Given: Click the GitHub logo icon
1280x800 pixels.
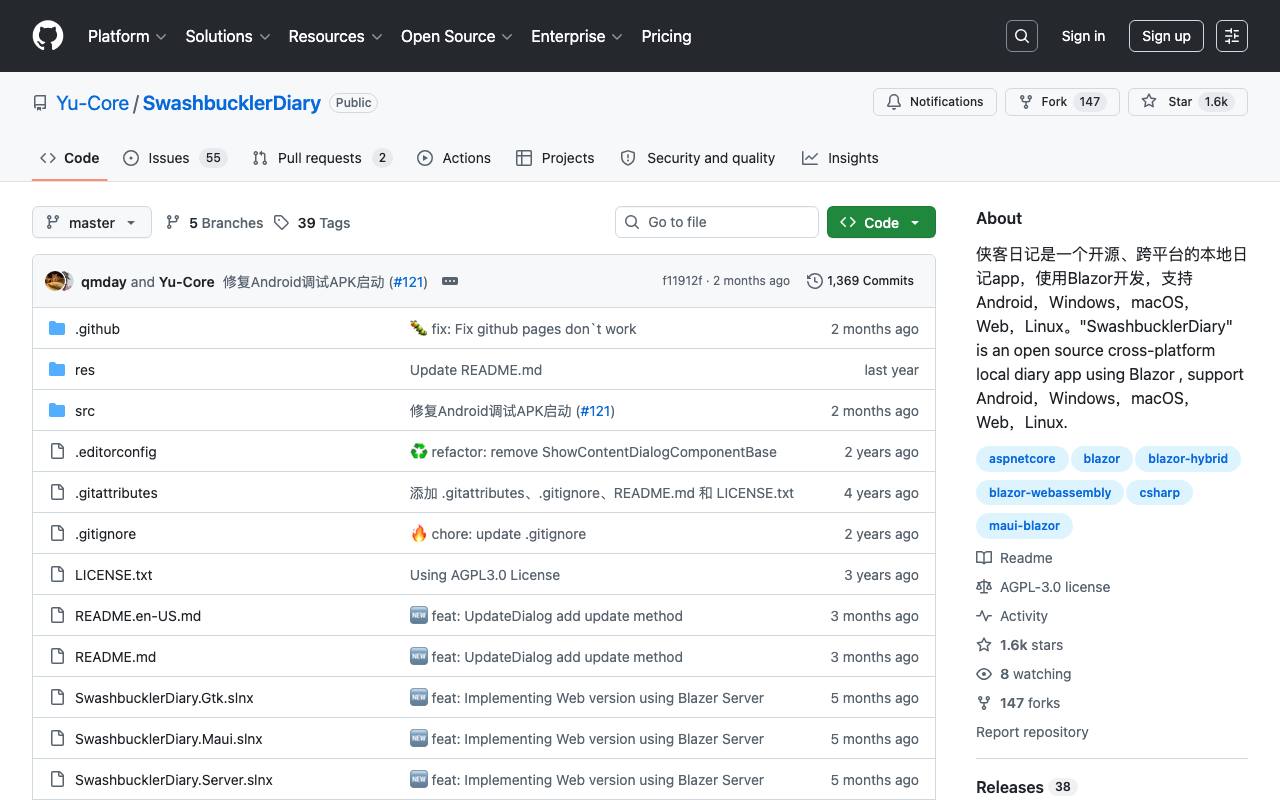Looking at the screenshot, I should (48, 36).
